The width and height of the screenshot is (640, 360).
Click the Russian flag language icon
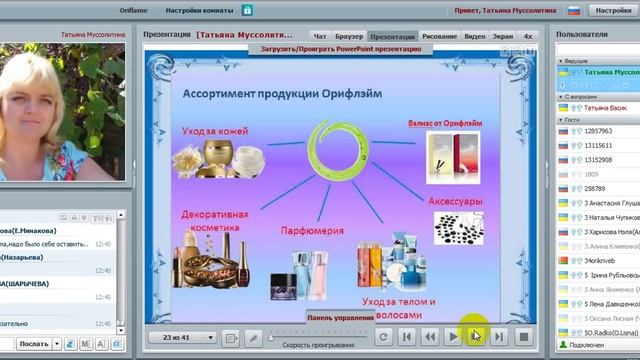[x=574, y=11]
